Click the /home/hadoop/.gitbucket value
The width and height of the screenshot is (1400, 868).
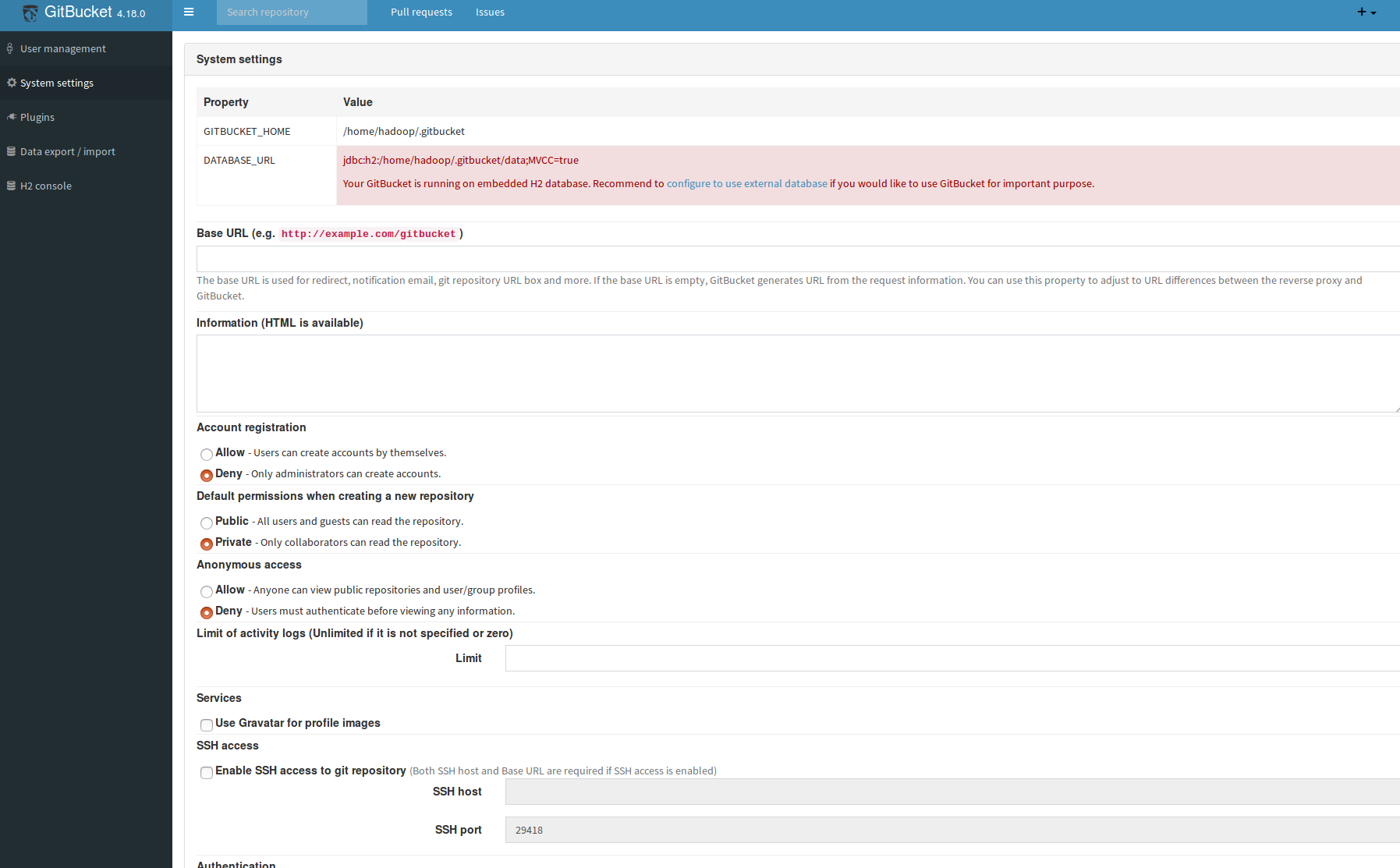click(404, 131)
